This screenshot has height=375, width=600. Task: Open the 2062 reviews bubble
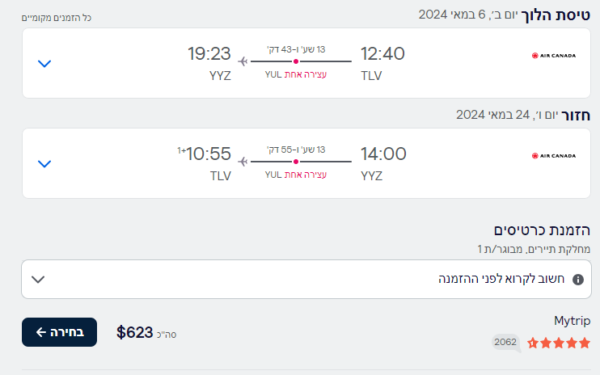point(506,342)
